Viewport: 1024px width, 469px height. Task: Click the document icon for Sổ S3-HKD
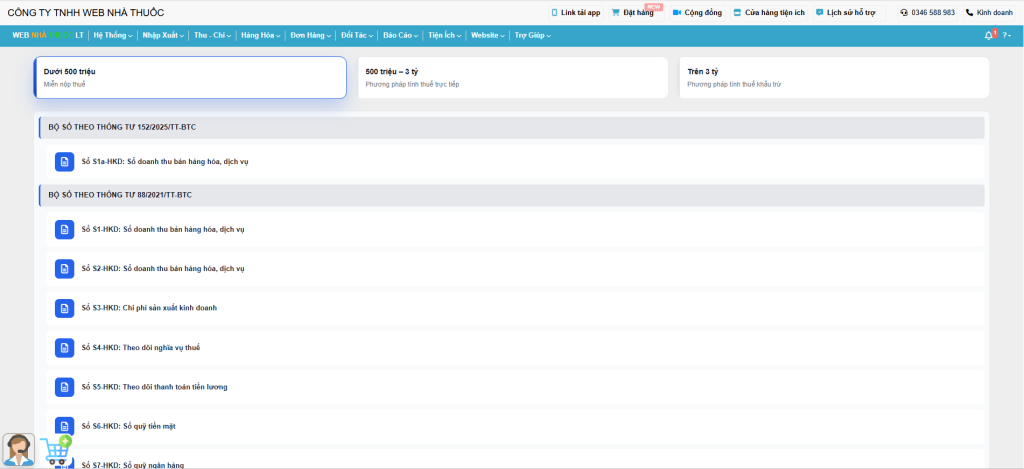pyautogui.click(x=64, y=308)
